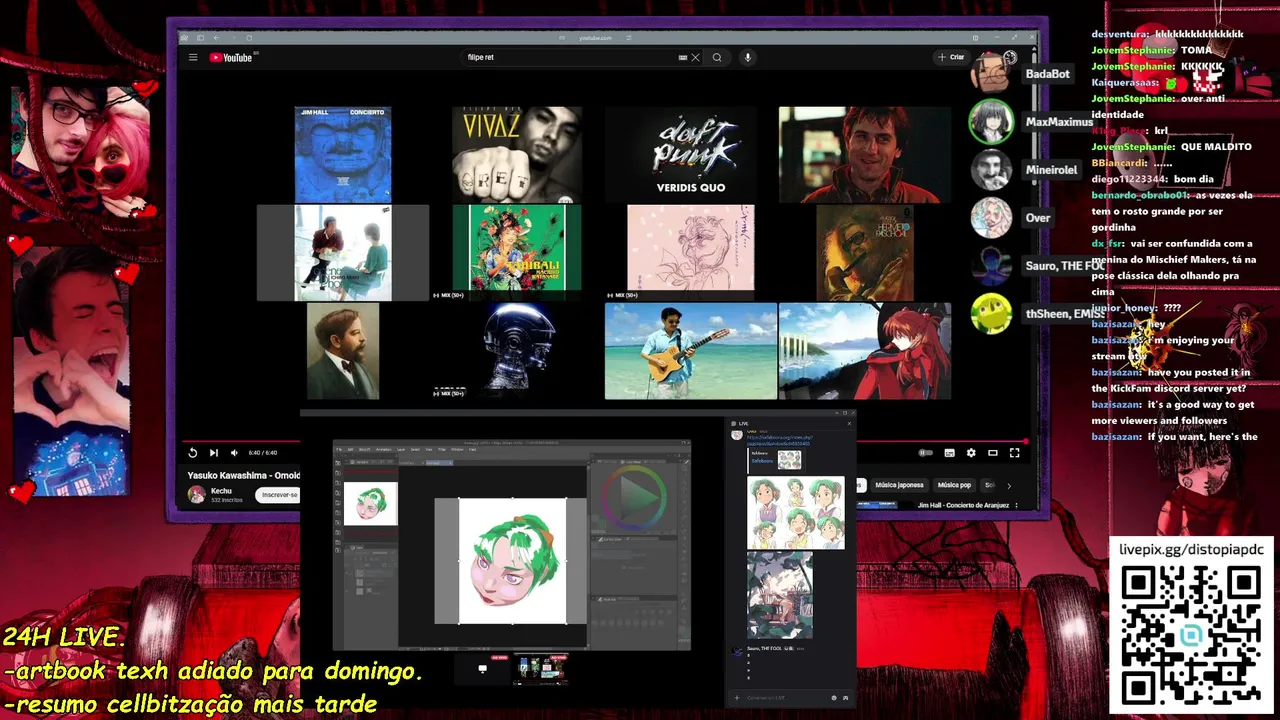This screenshot has height=720, width=1280.
Task: Open the safebooru link in the LIVE chat
Action: (x=780, y=440)
